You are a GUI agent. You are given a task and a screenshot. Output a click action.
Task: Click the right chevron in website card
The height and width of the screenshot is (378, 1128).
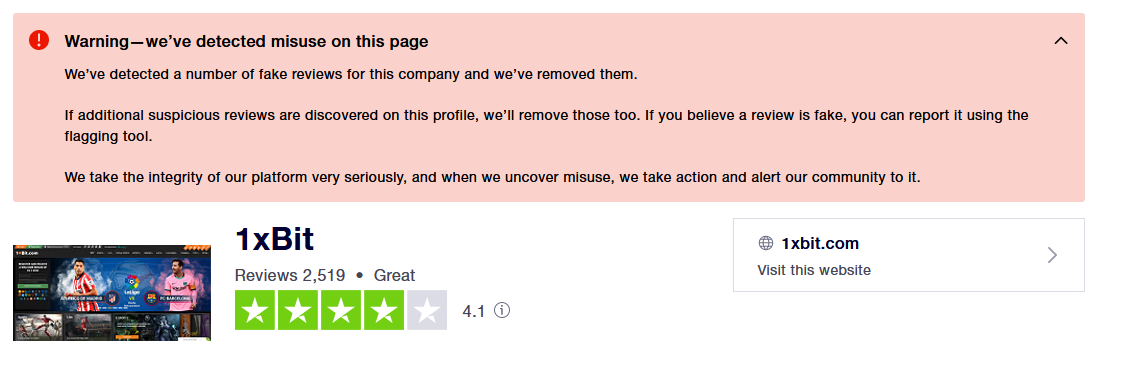coord(1052,255)
